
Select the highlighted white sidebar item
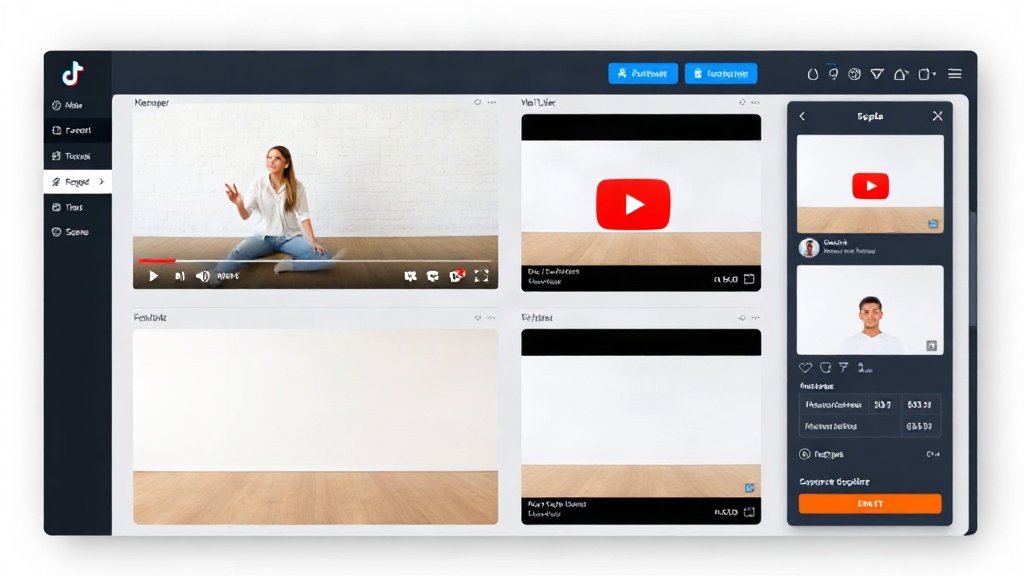[x=78, y=182]
